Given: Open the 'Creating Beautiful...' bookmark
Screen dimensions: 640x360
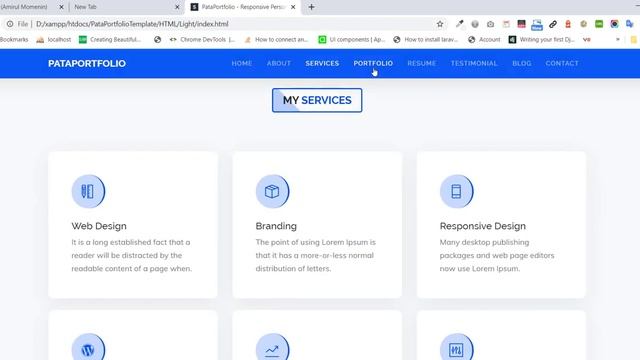Looking at the screenshot, I should [x=110, y=40].
